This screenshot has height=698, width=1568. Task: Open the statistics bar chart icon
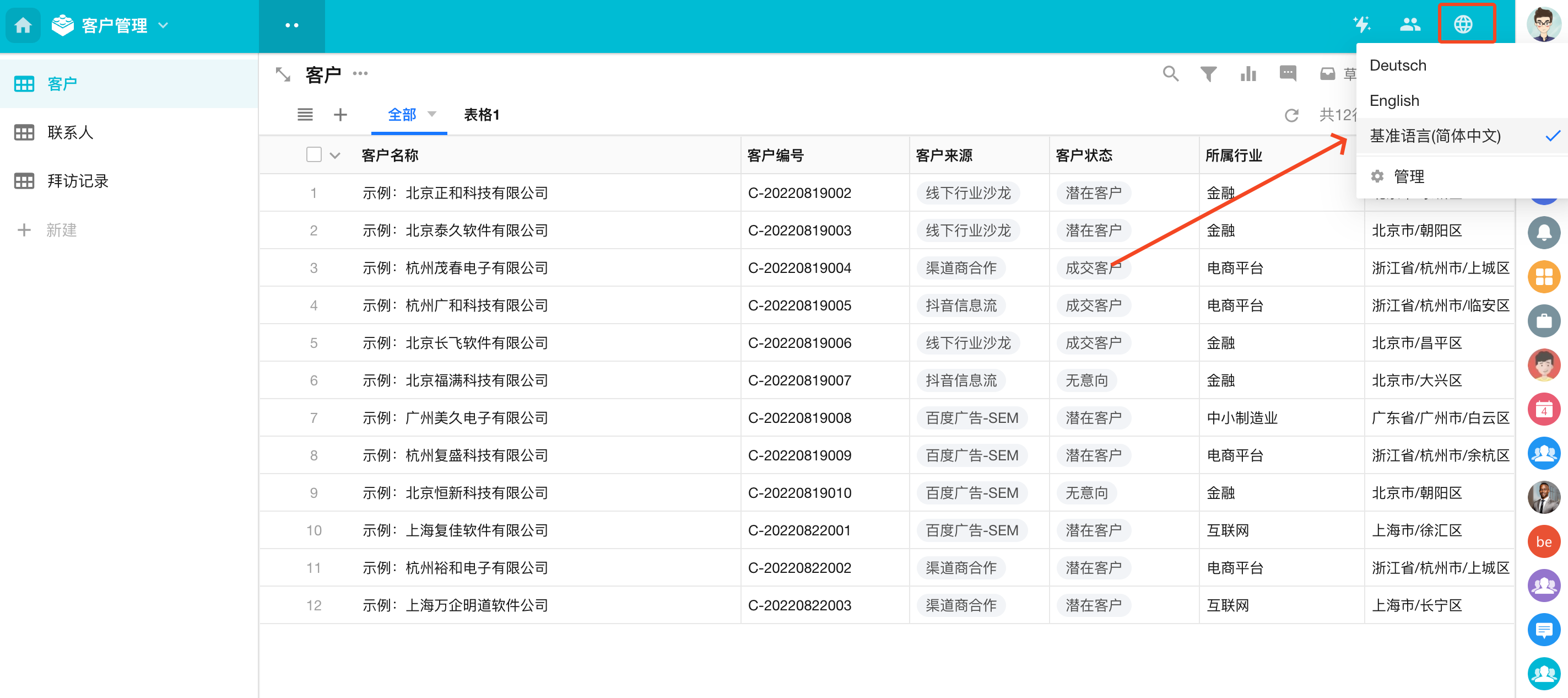[x=1248, y=74]
